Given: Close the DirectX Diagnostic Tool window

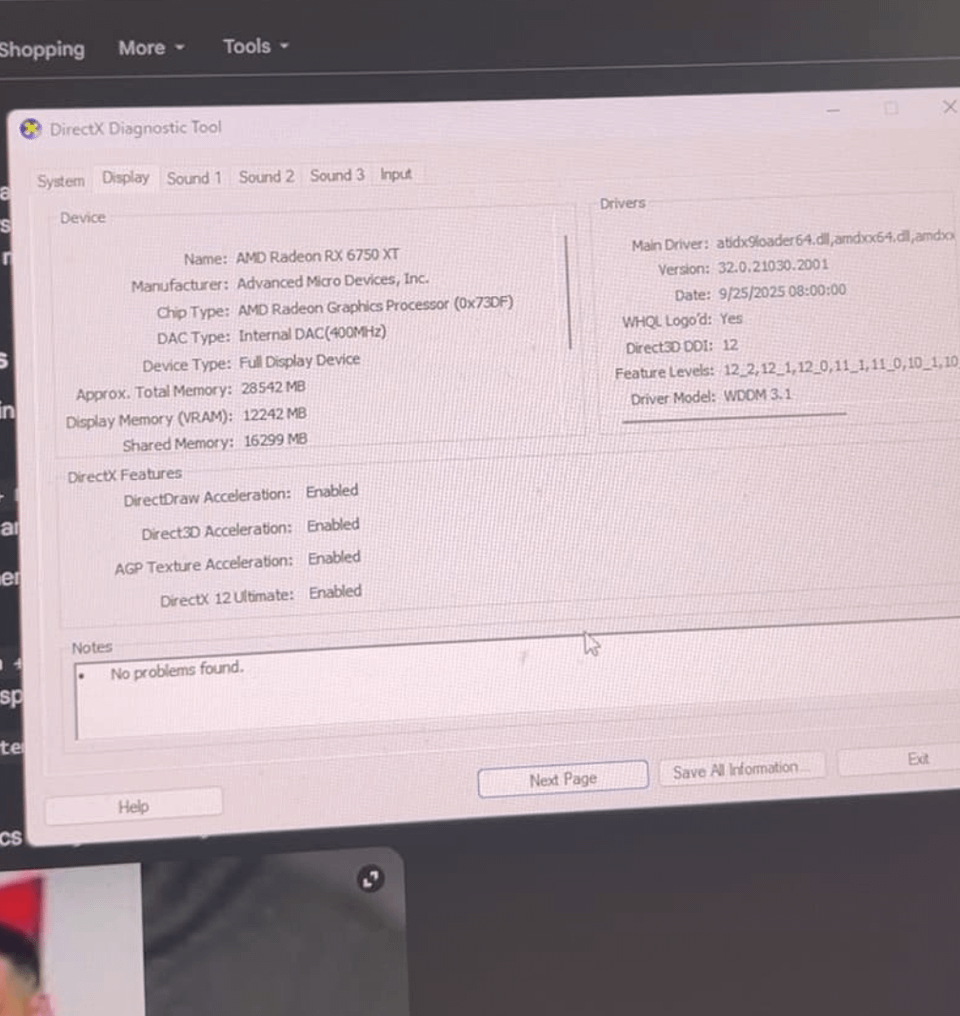Looking at the screenshot, I should pos(949,107).
